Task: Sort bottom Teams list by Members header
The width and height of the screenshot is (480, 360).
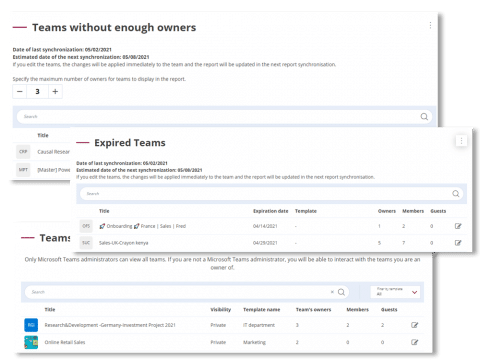Action: 357,310
